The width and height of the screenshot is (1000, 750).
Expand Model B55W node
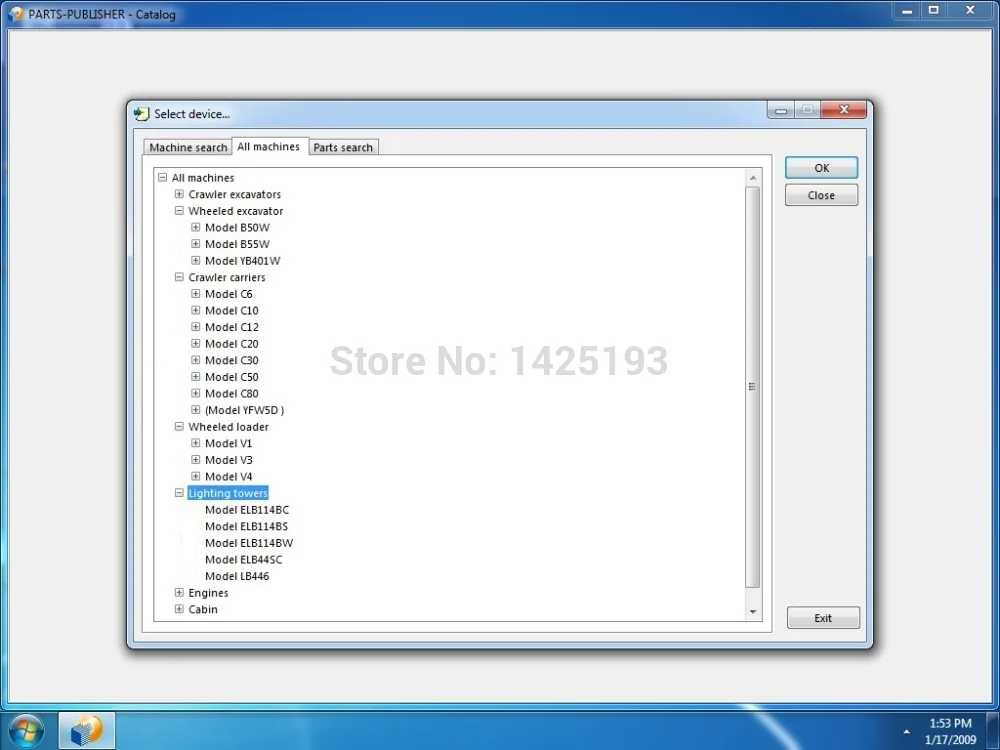point(196,244)
